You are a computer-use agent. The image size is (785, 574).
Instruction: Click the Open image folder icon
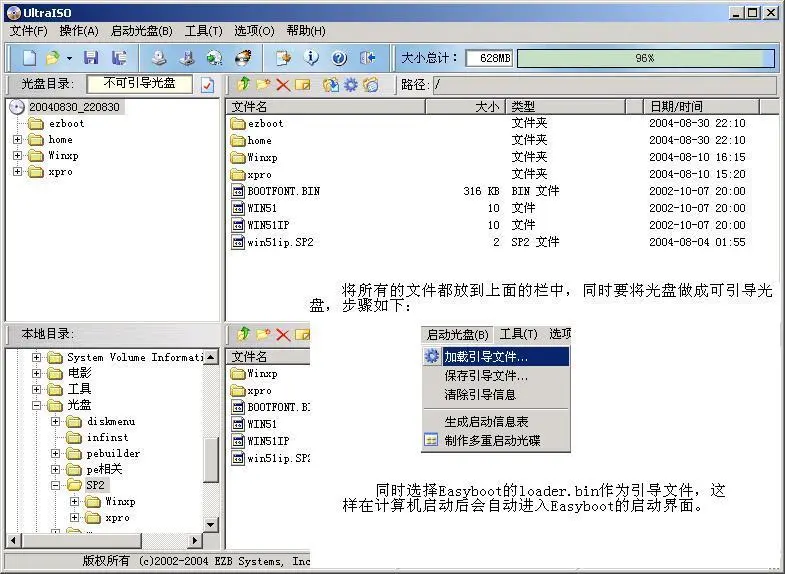coord(53,58)
